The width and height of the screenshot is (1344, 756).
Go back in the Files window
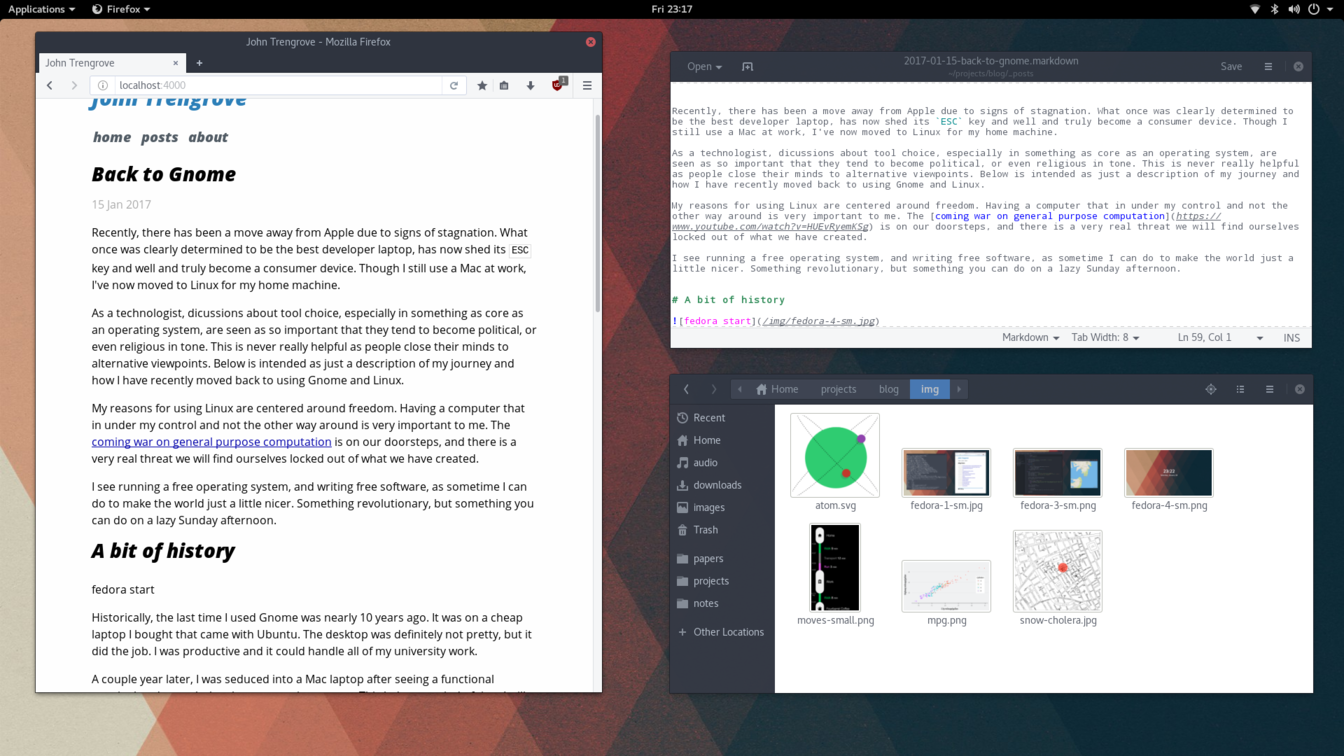(686, 389)
